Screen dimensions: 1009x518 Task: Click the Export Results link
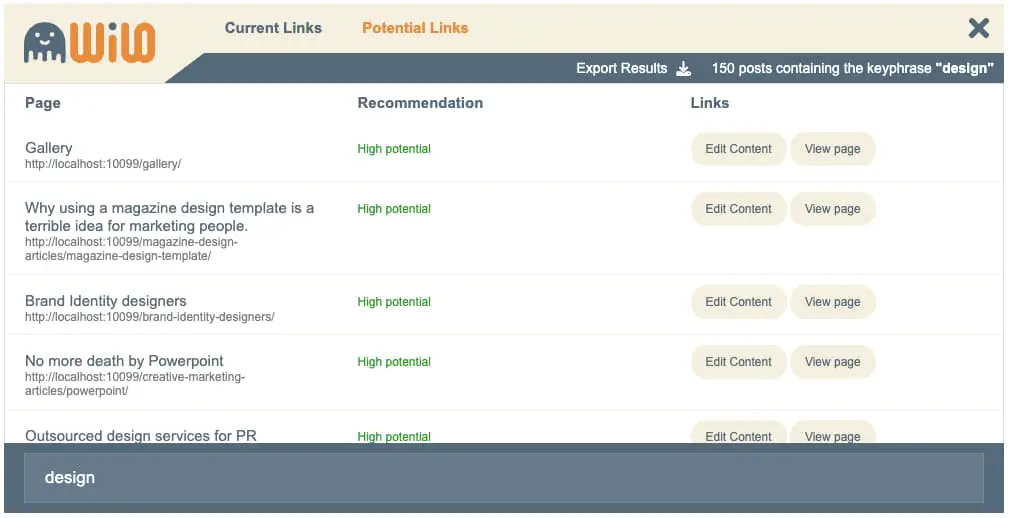click(622, 68)
